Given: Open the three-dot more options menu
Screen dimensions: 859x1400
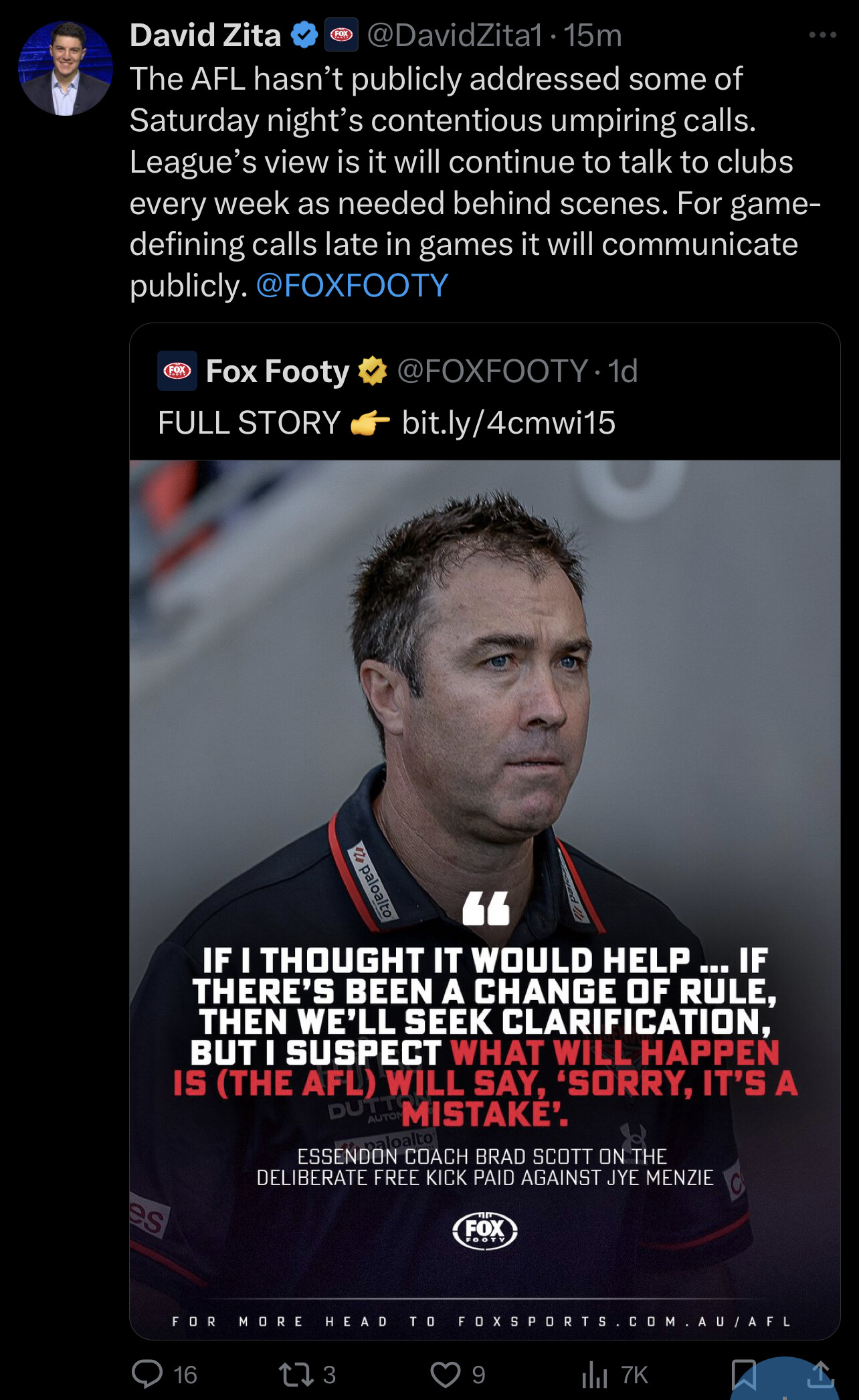Looking at the screenshot, I should pyautogui.click(x=822, y=35).
